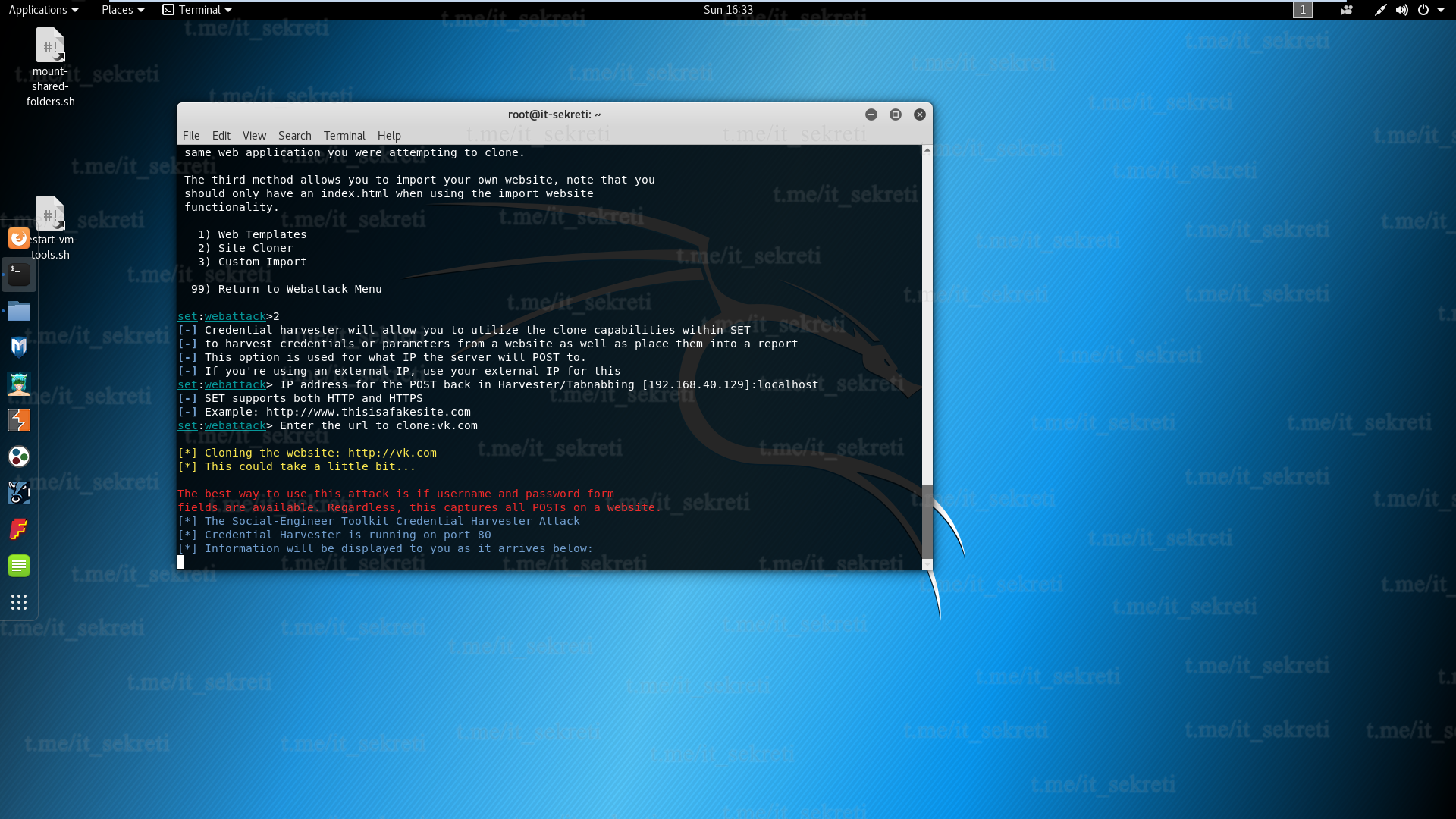Launch Metasploit from the dock
This screenshot has height=819, width=1456.
tap(19, 347)
